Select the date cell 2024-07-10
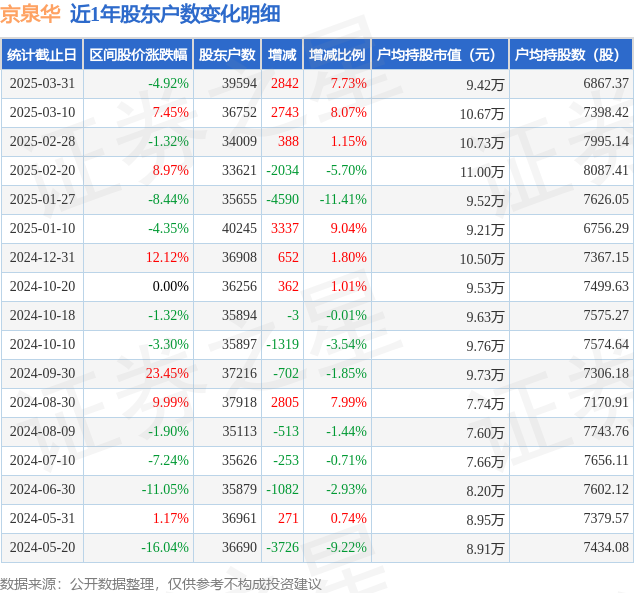Screen dimensions: 634x593 pos(42,460)
